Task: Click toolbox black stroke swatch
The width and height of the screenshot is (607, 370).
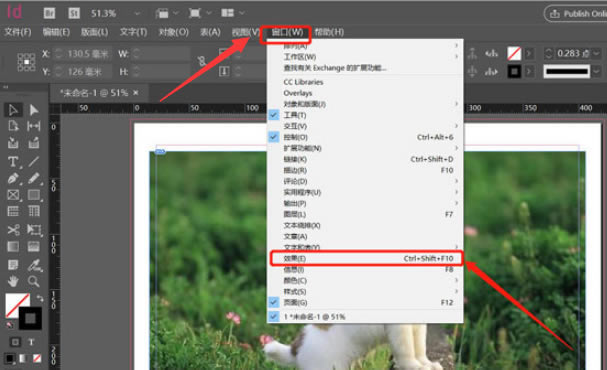Action: click(x=30, y=319)
